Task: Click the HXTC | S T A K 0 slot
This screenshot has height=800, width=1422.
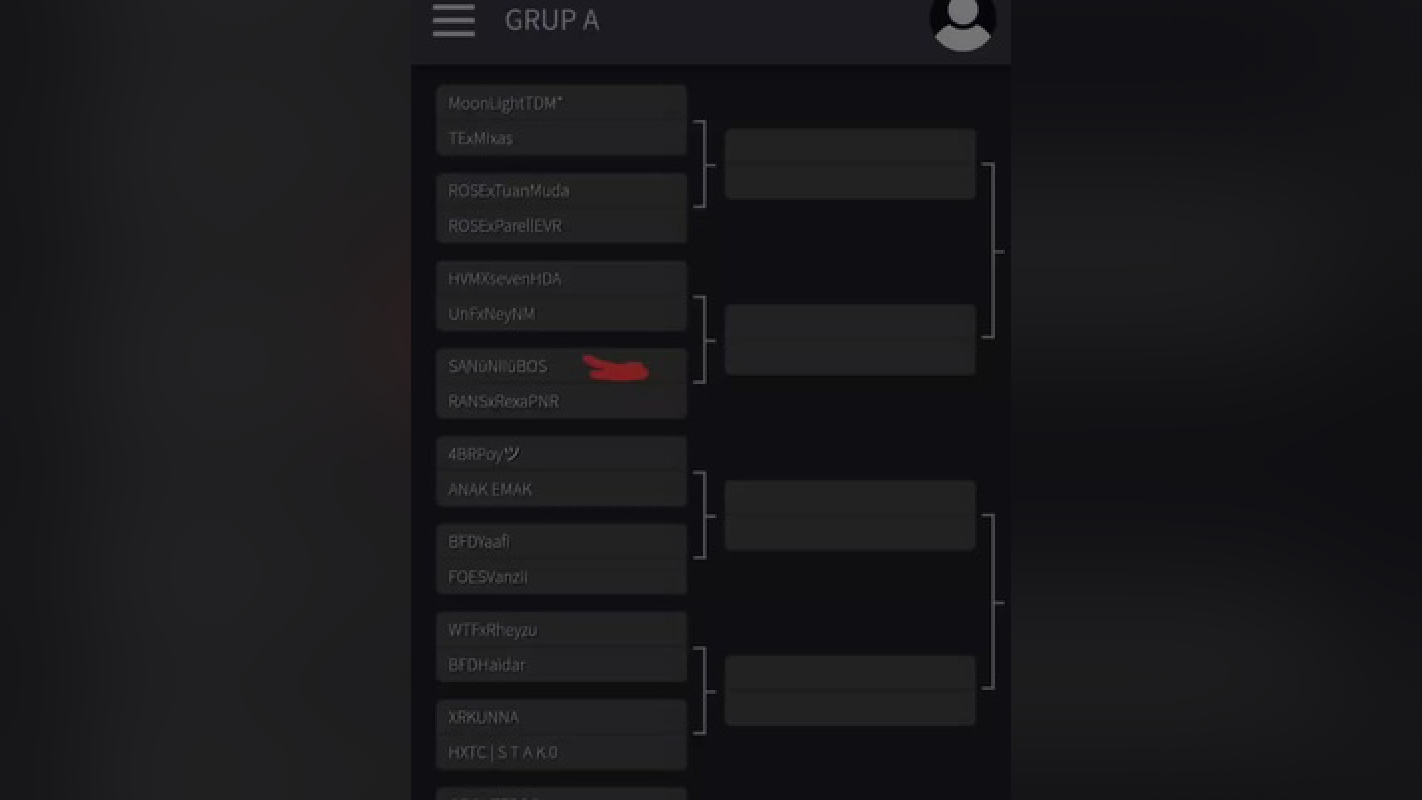Action: click(x=561, y=752)
